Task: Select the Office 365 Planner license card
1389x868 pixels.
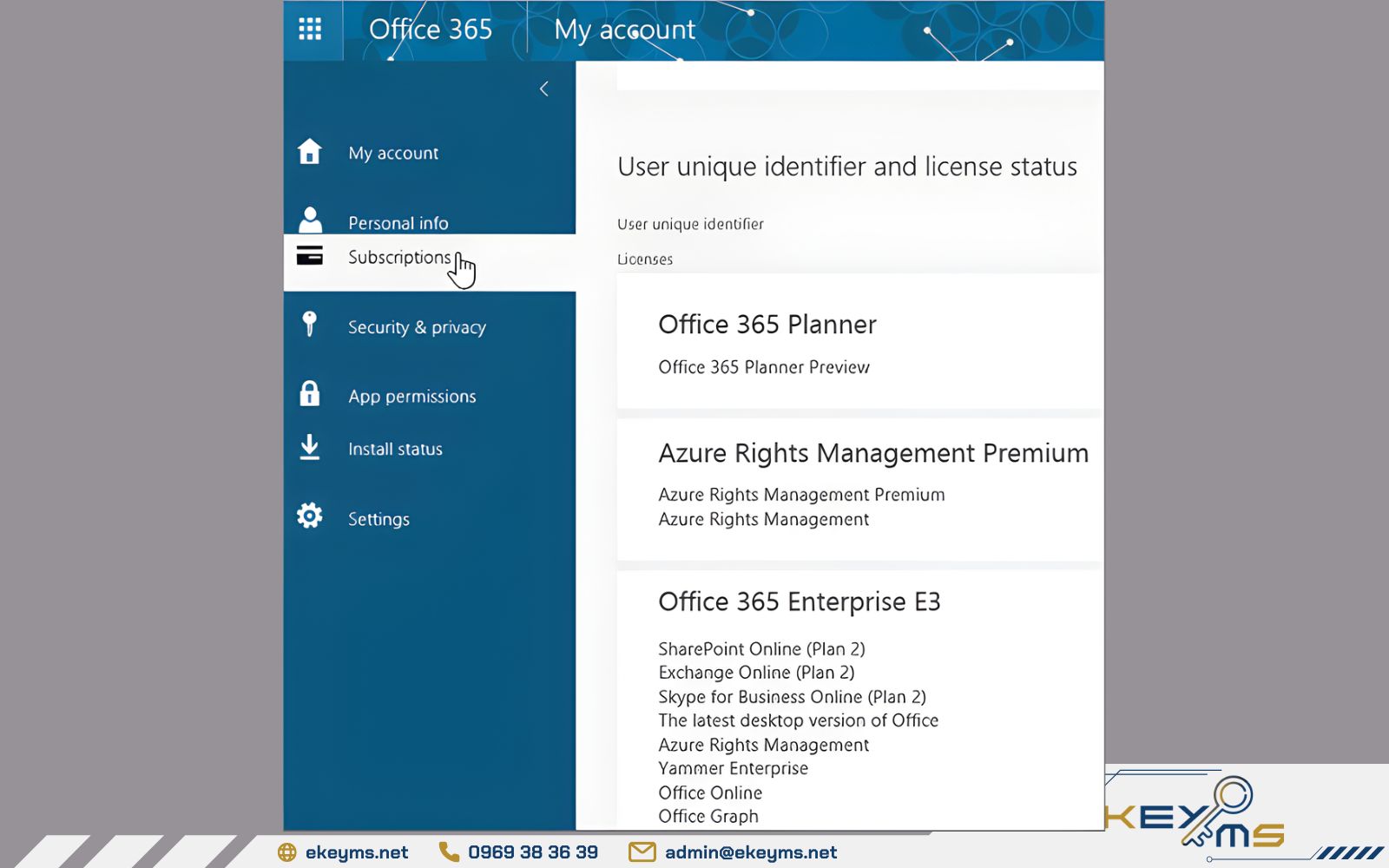Action: point(859,342)
